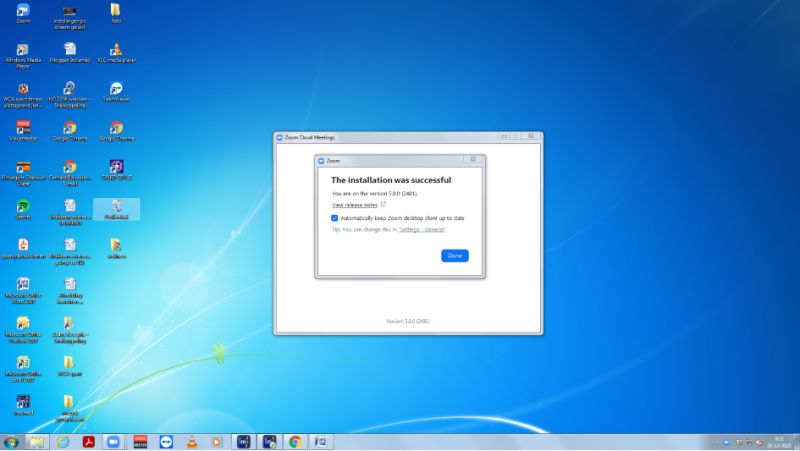This screenshot has height=451, width=800.
Task: Select the TeamViewer desktop shortcut
Action: 116,92
